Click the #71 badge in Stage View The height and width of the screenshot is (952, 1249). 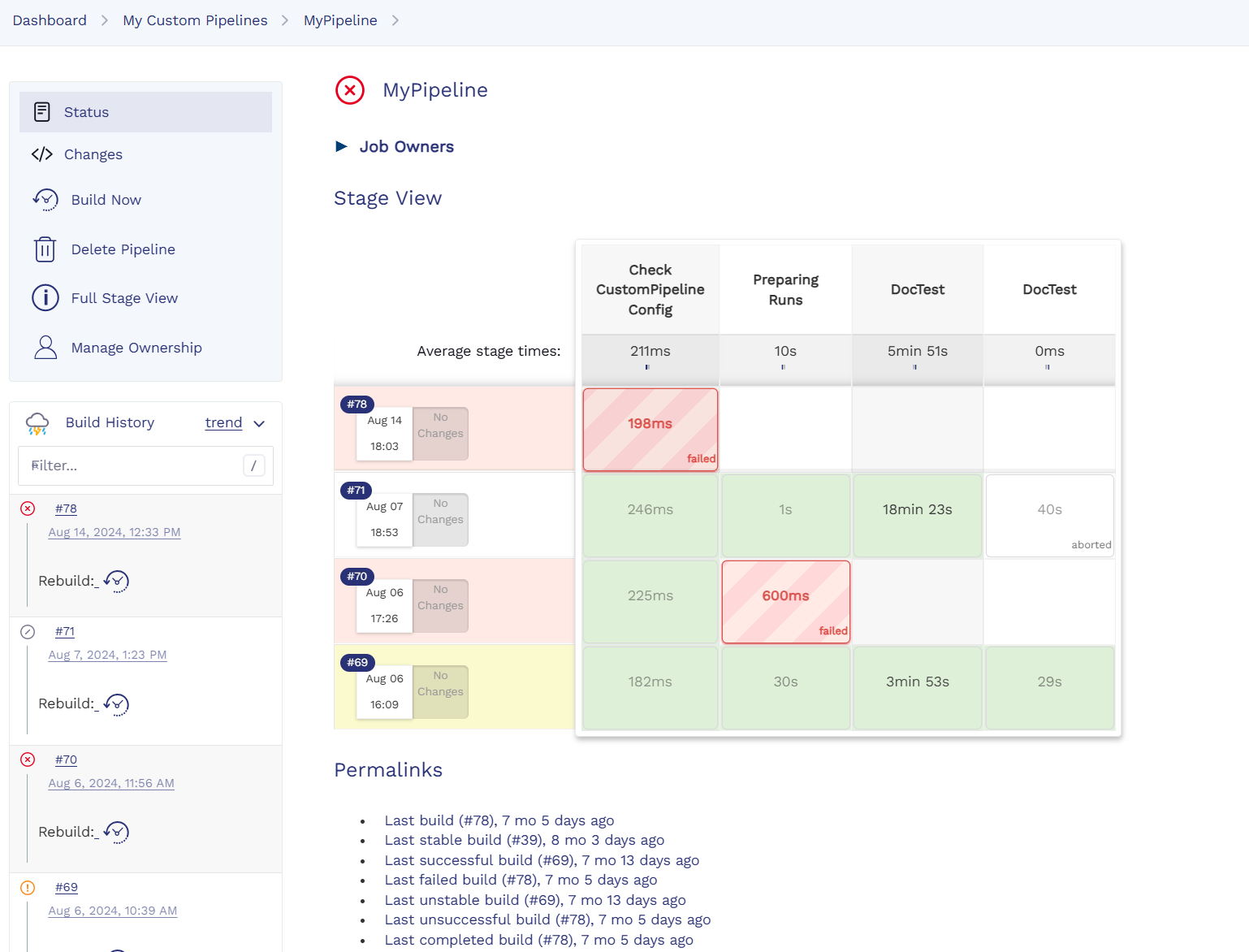pyautogui.click(x=356, y=490)
